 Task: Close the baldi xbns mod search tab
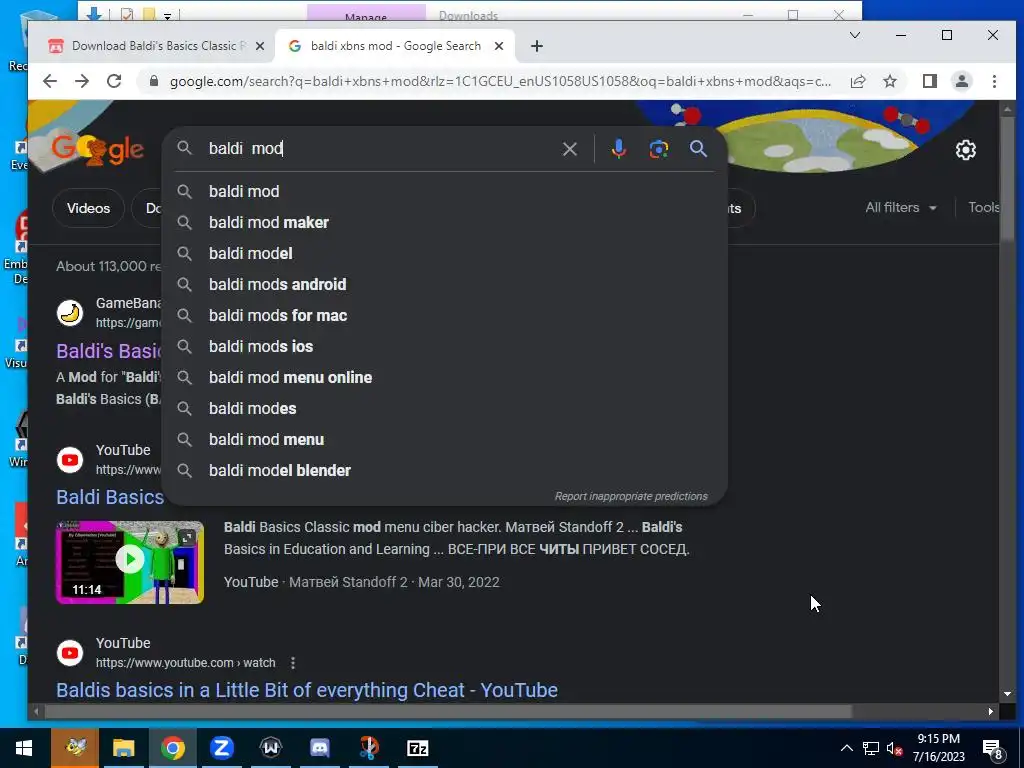point(499,46)
